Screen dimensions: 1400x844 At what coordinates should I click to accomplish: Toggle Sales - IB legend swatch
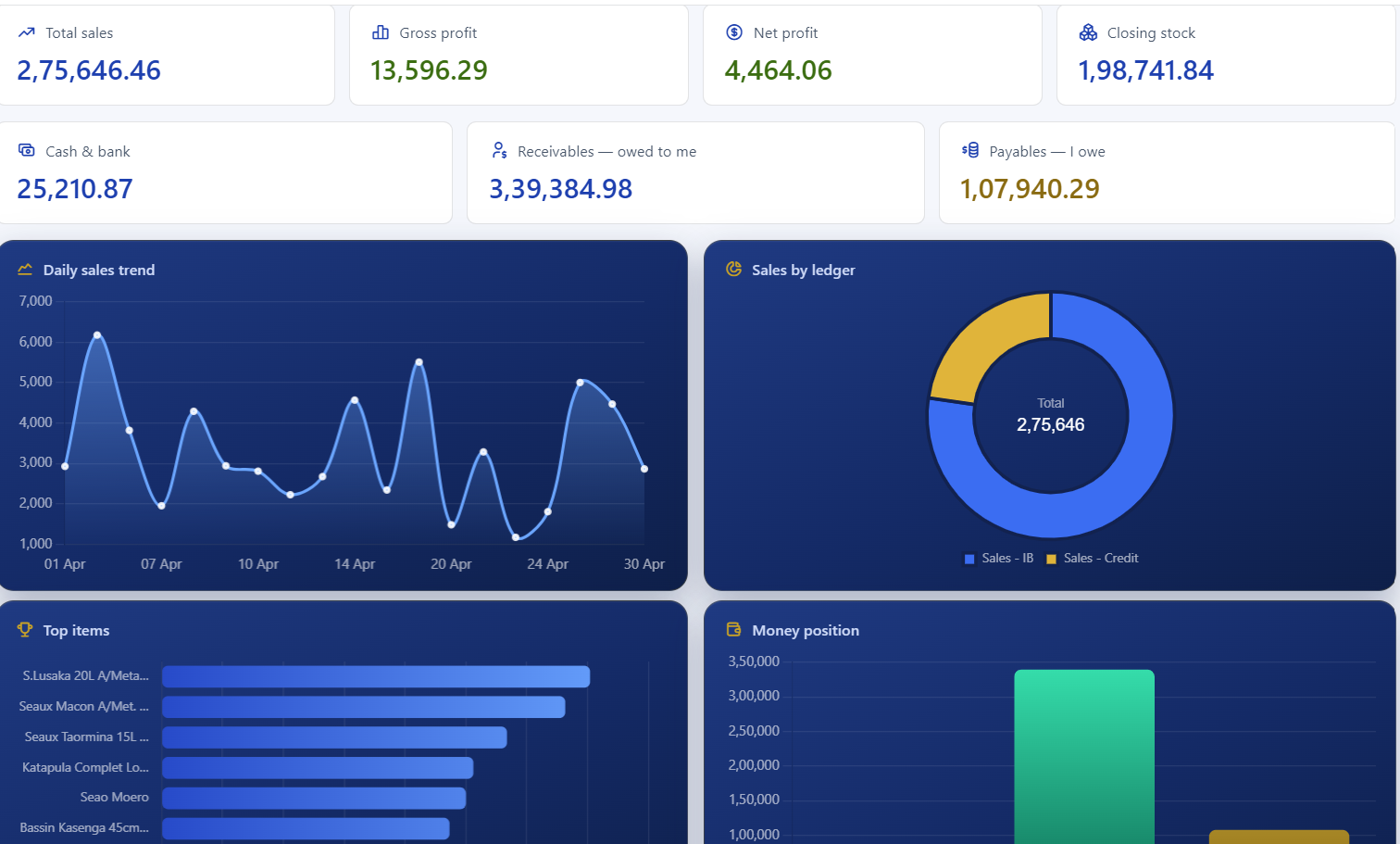click(969, 559)
